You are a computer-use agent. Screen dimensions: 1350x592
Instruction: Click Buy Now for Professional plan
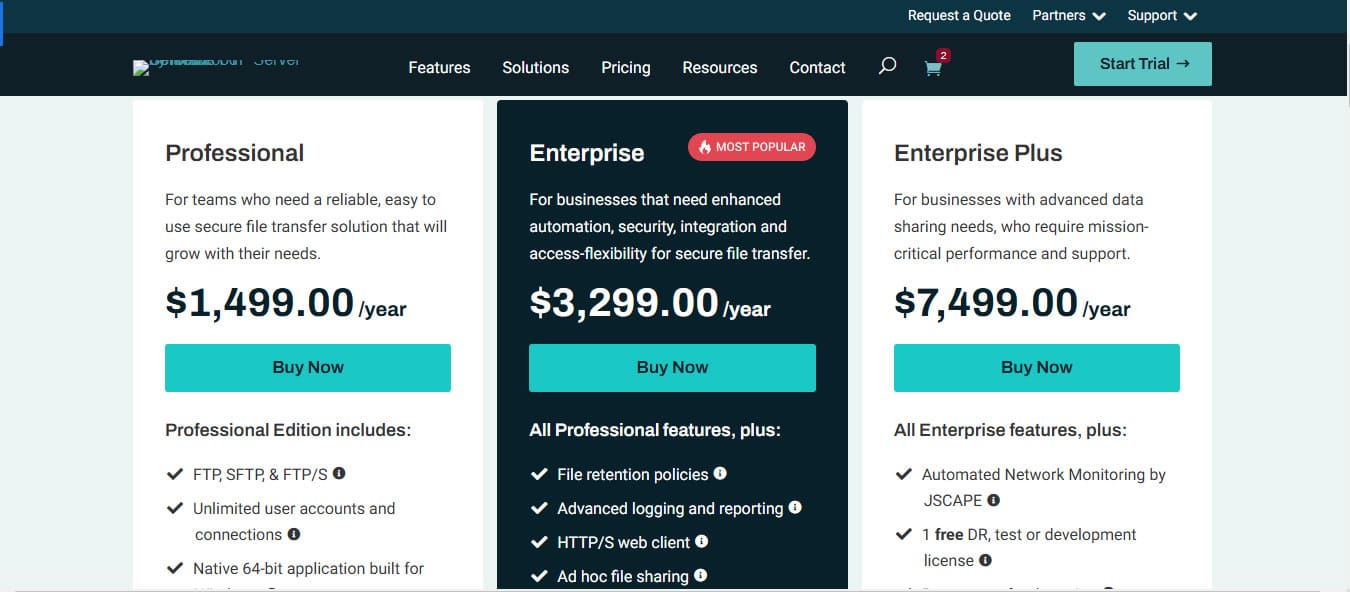click(308, 368)
